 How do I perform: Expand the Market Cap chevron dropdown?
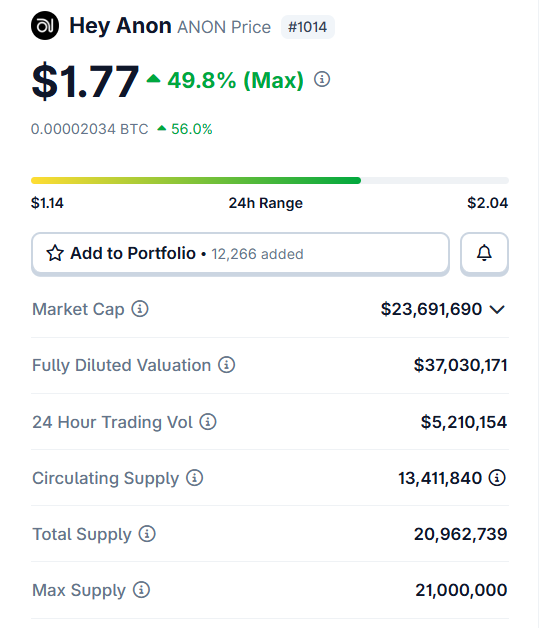click(x=497, y=310)
